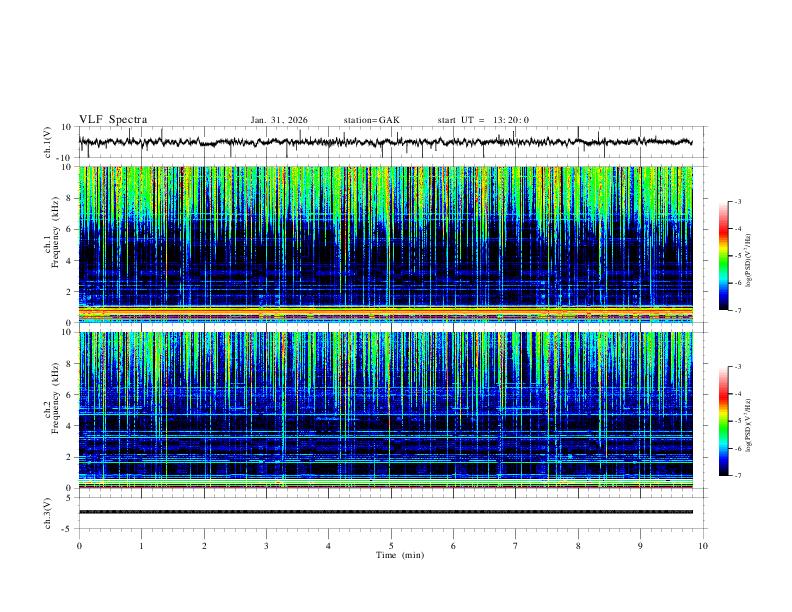Click the "-6" label on ch.2 colorbar
This screenshot has width=792, height=612.
[737, 448]
